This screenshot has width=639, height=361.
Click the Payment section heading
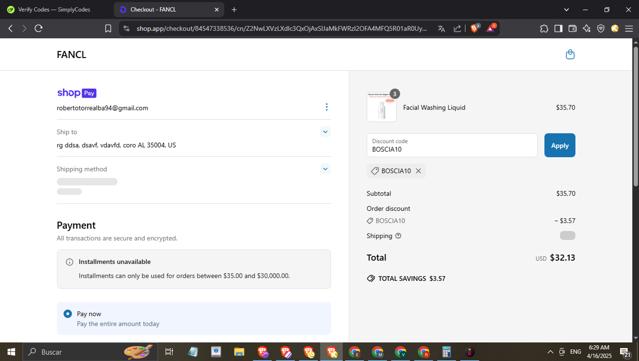click(x=76, y=225)
